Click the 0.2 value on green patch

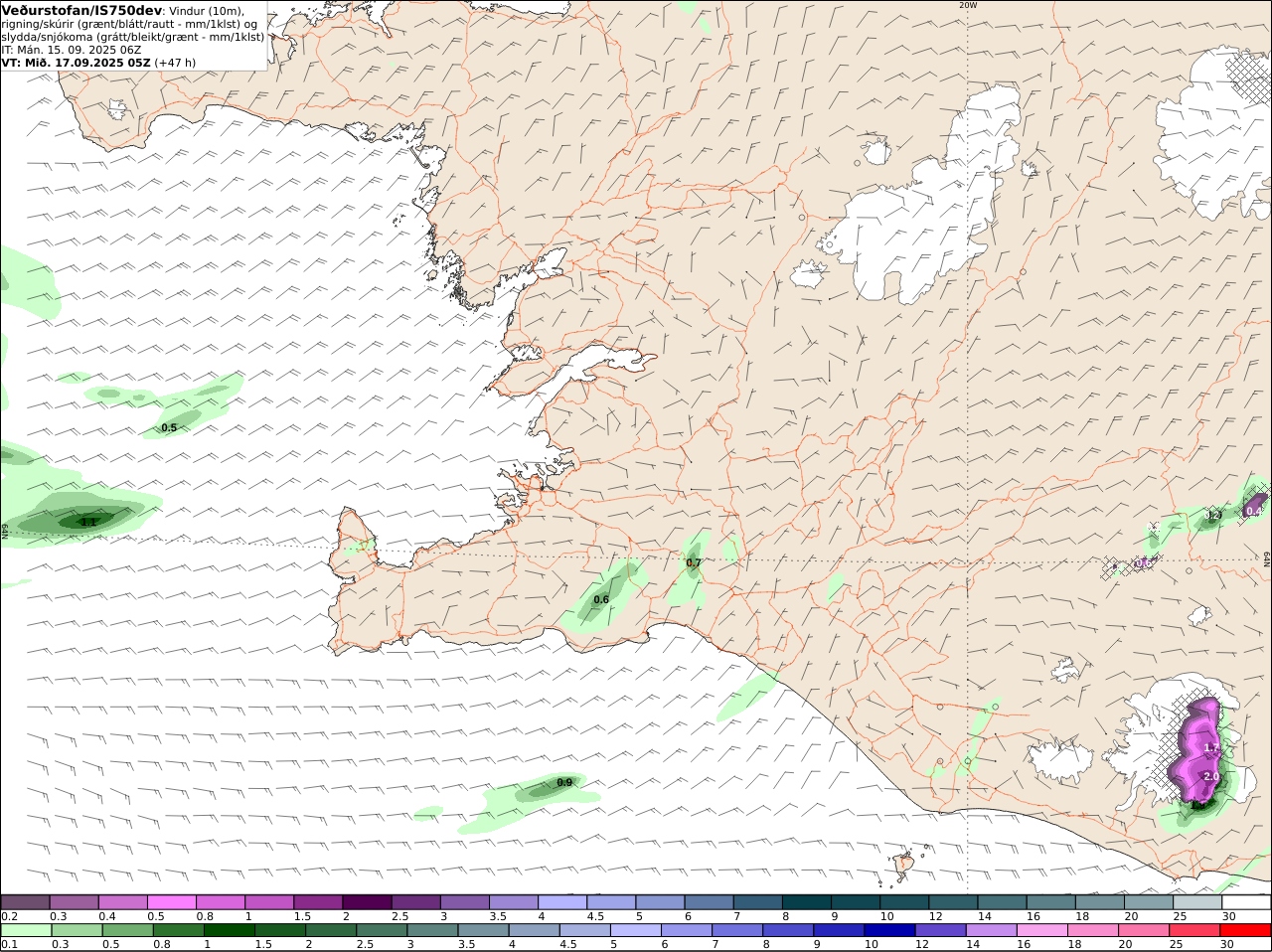[1212, 515]
